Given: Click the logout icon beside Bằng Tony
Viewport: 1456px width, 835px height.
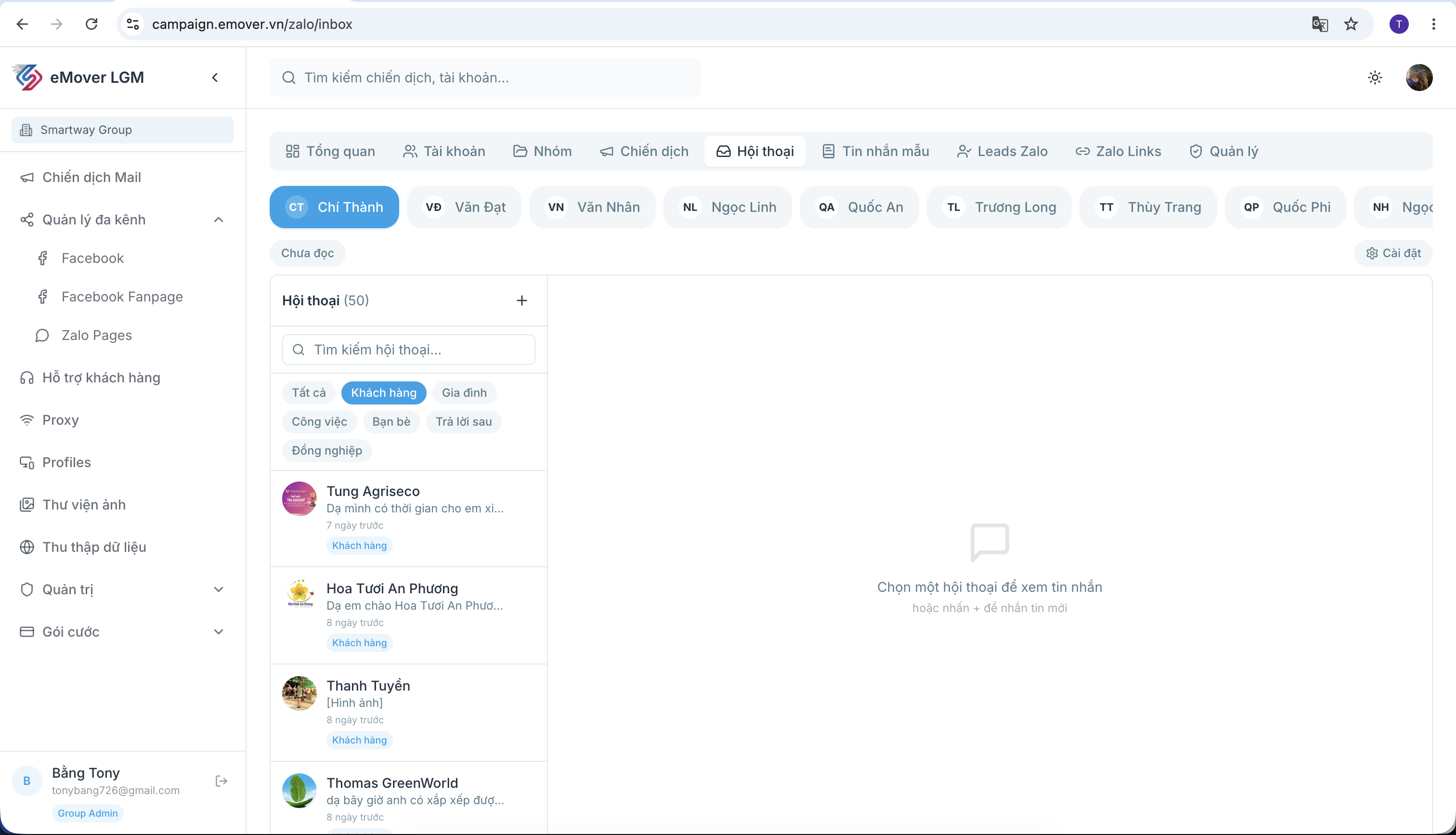Looking at the screenshot, I should [x=221, y=781].
